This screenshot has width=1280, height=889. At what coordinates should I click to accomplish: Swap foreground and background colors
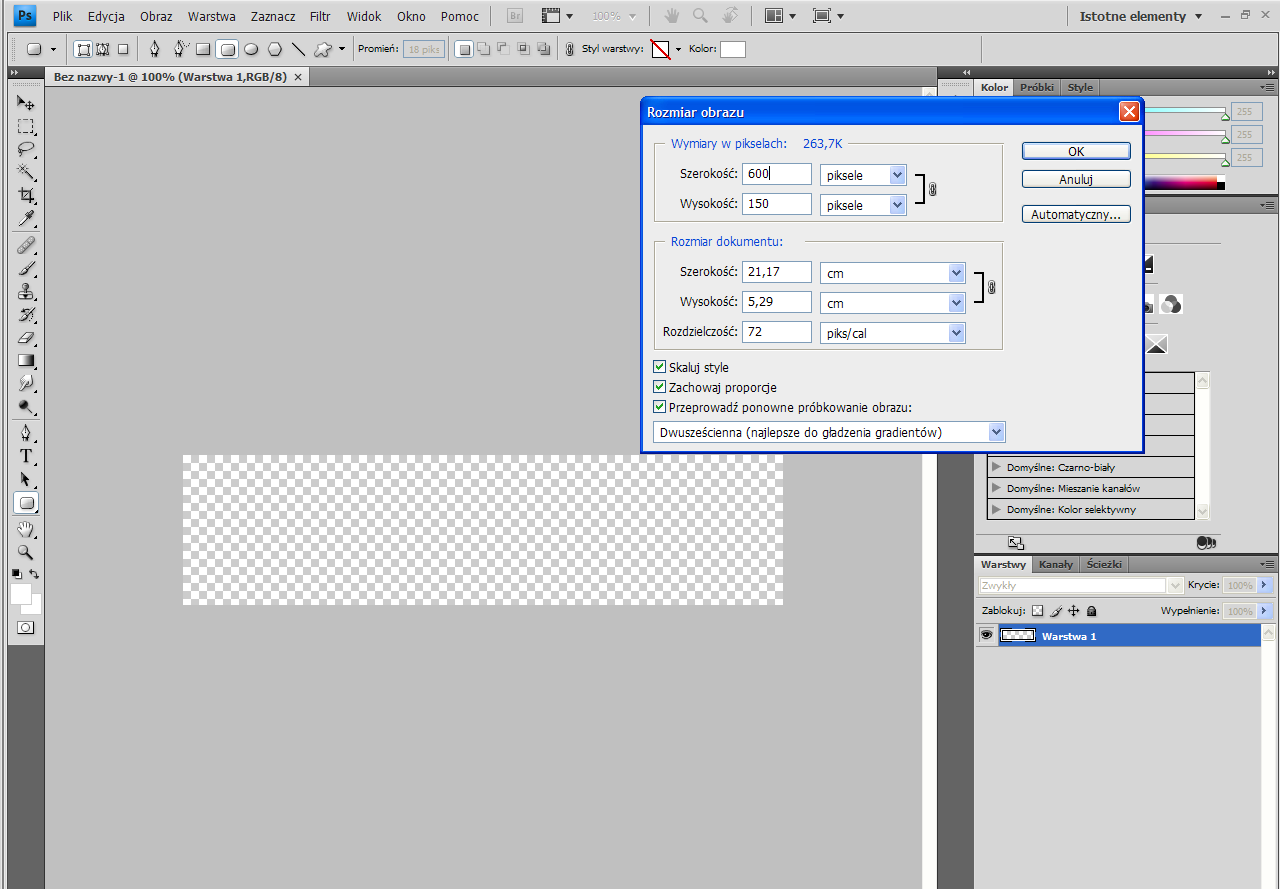tap(35, 574)
